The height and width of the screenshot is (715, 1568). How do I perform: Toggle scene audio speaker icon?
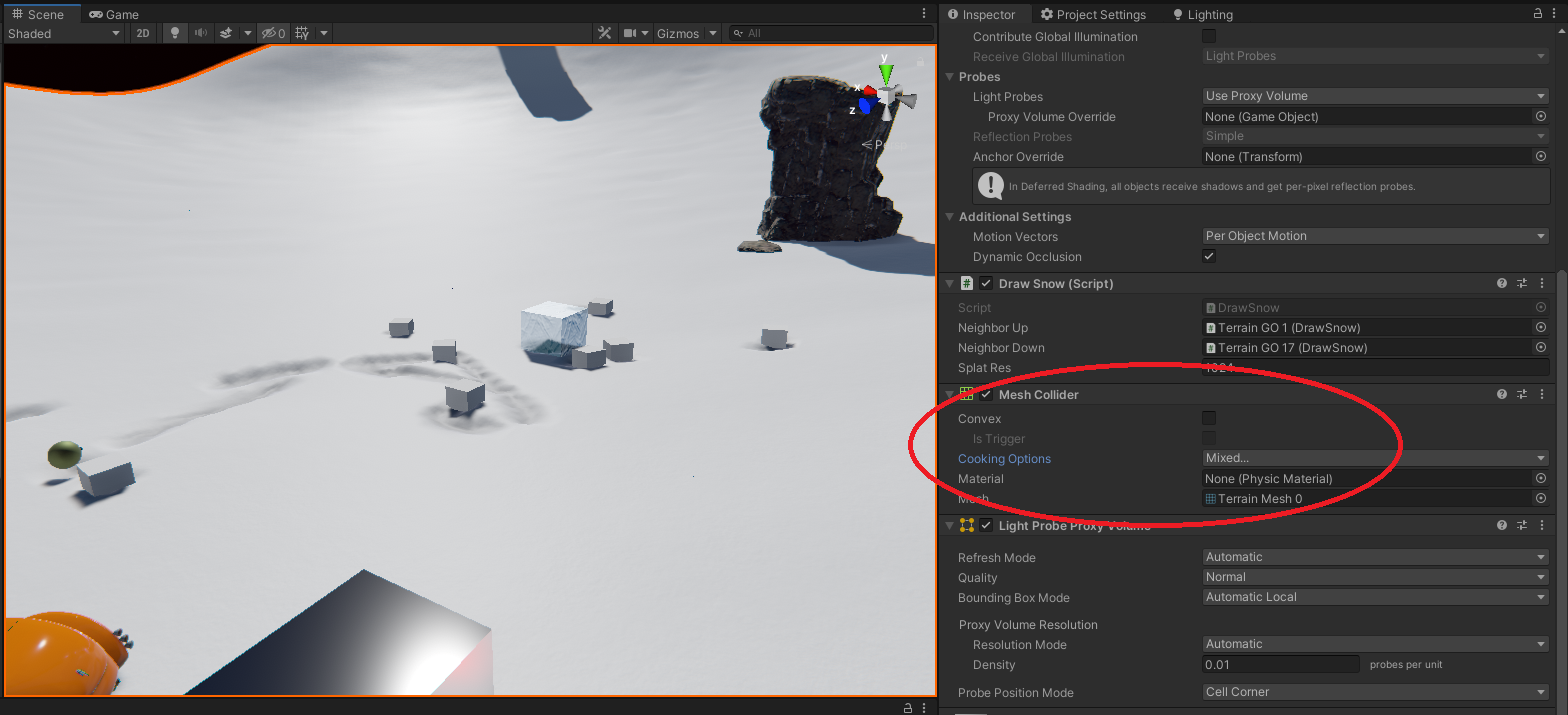(201, 33)
